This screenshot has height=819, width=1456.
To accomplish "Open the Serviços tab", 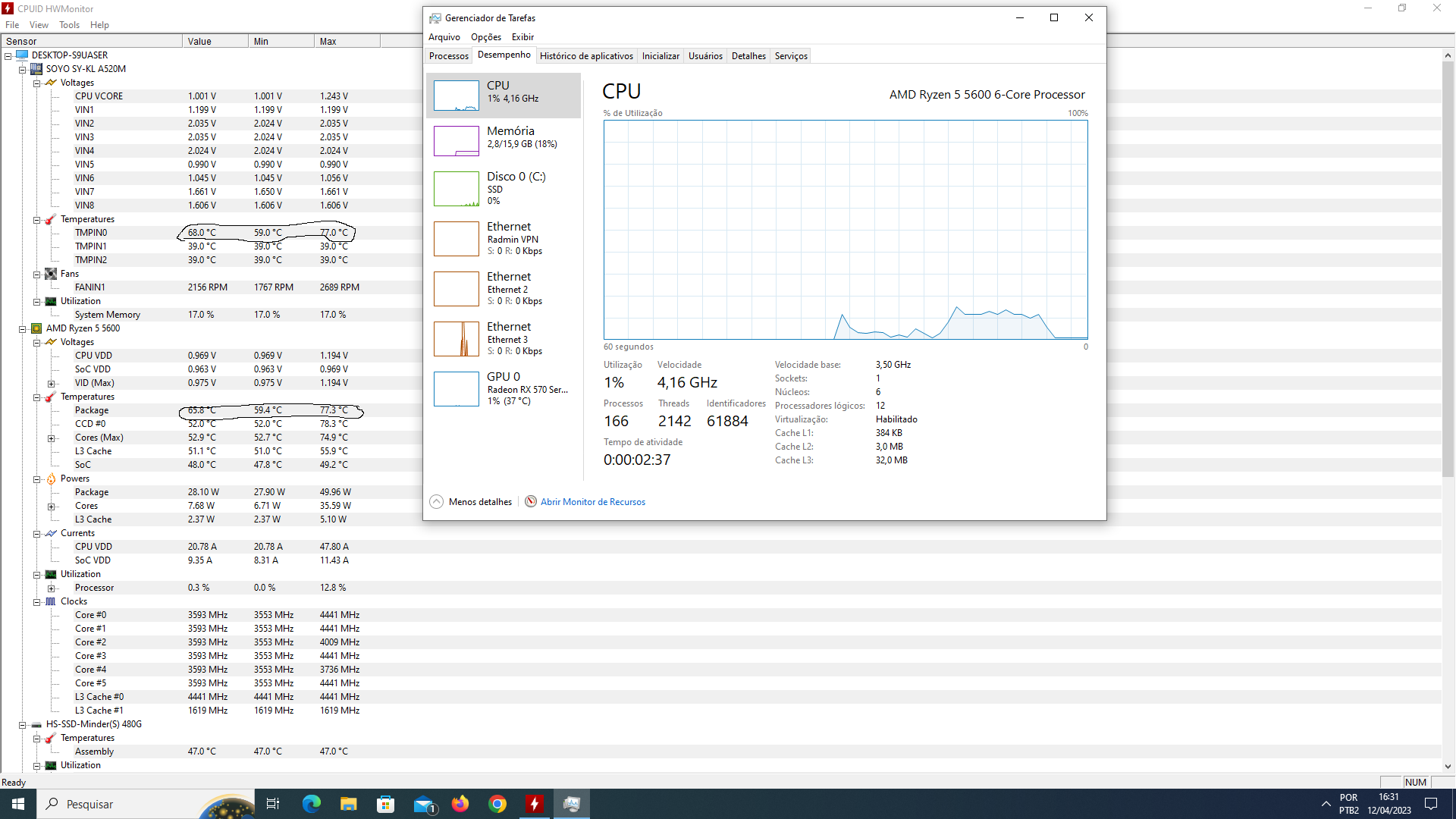I will (x=791, y=55).
